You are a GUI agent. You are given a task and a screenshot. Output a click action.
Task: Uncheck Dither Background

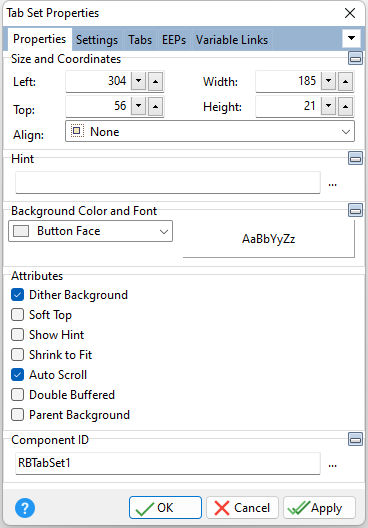[x=18, y=295]
